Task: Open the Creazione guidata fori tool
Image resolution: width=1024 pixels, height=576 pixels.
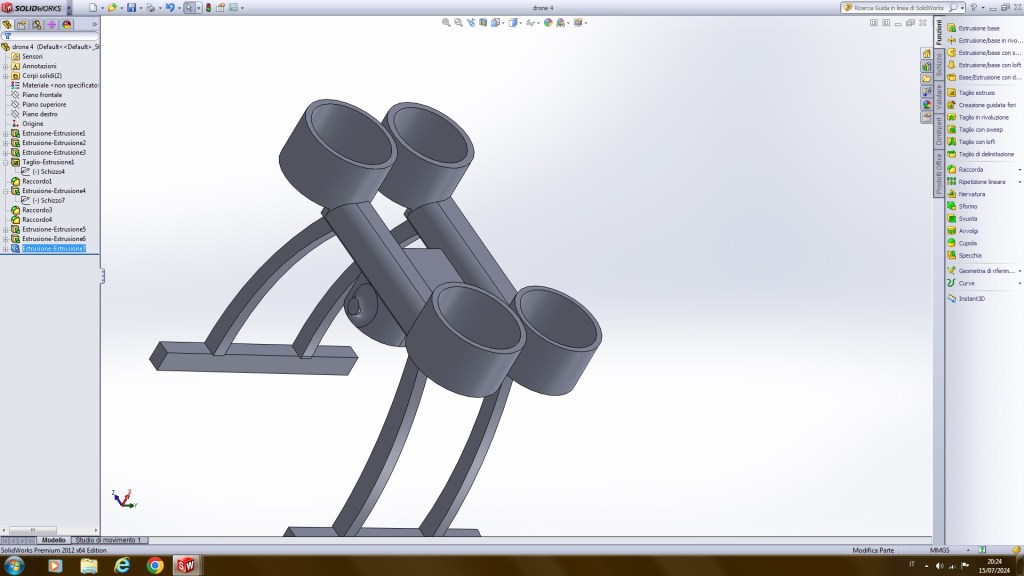Action: click(986, 105)
